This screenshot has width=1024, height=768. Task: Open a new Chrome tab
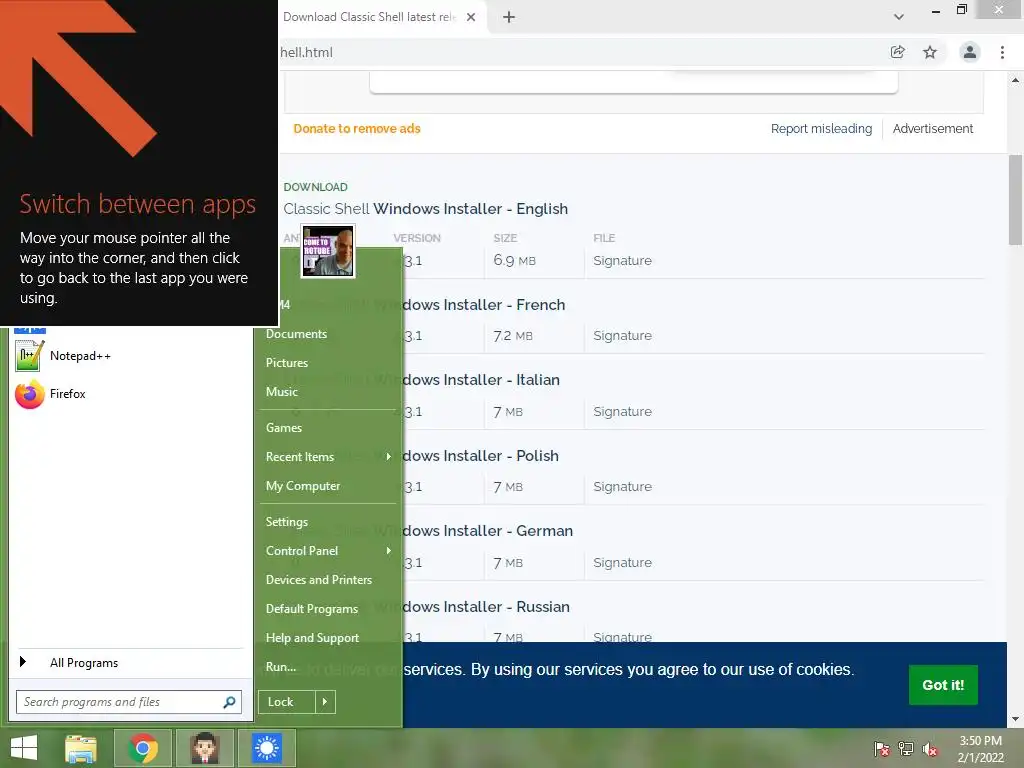click(509, 17)
